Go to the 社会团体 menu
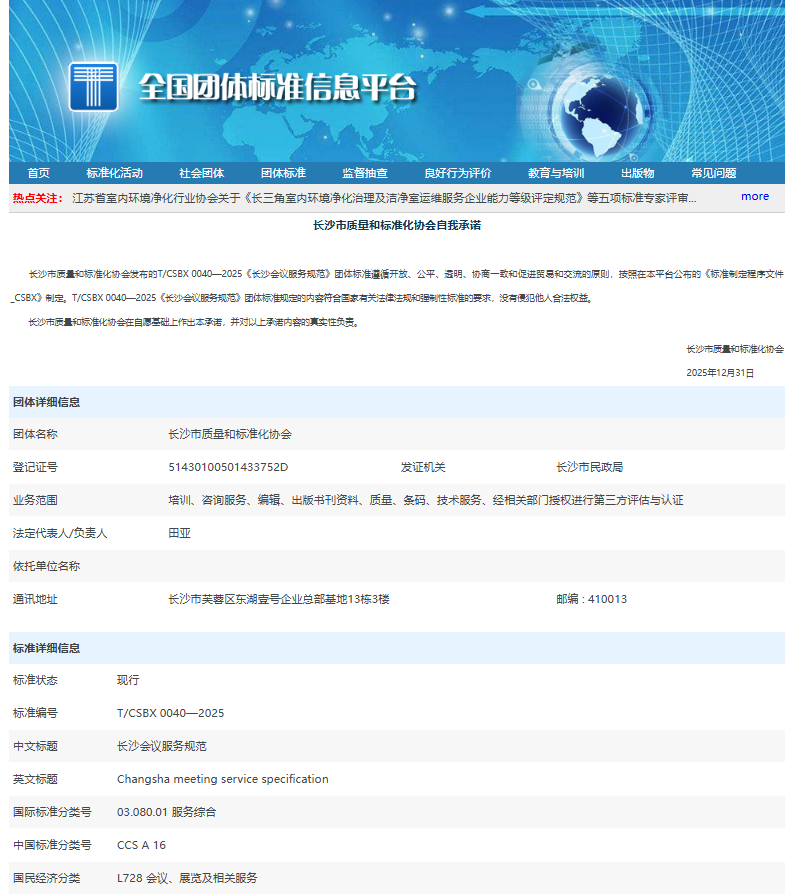The height and width of the screenshot is (895, 795). tap(201, 173)
